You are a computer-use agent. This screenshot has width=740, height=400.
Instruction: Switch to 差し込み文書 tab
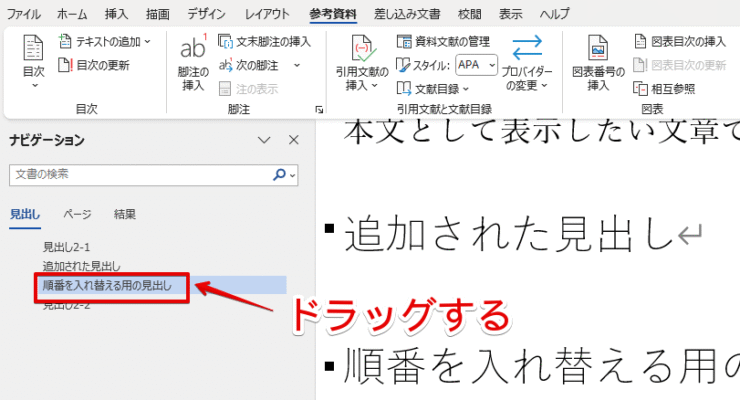click(x=407, y=14)
